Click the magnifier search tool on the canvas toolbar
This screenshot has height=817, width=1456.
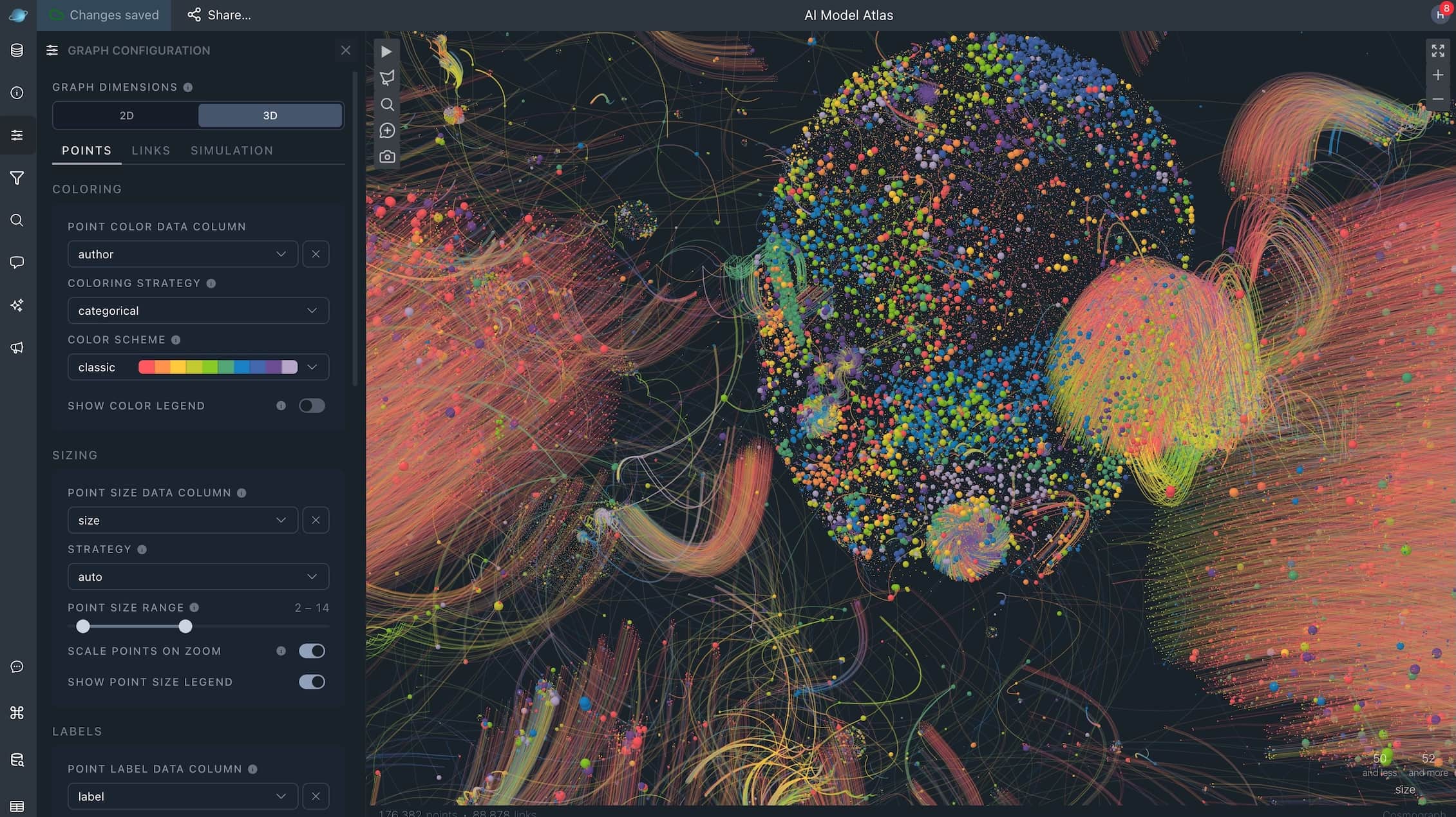coord(386,104)
